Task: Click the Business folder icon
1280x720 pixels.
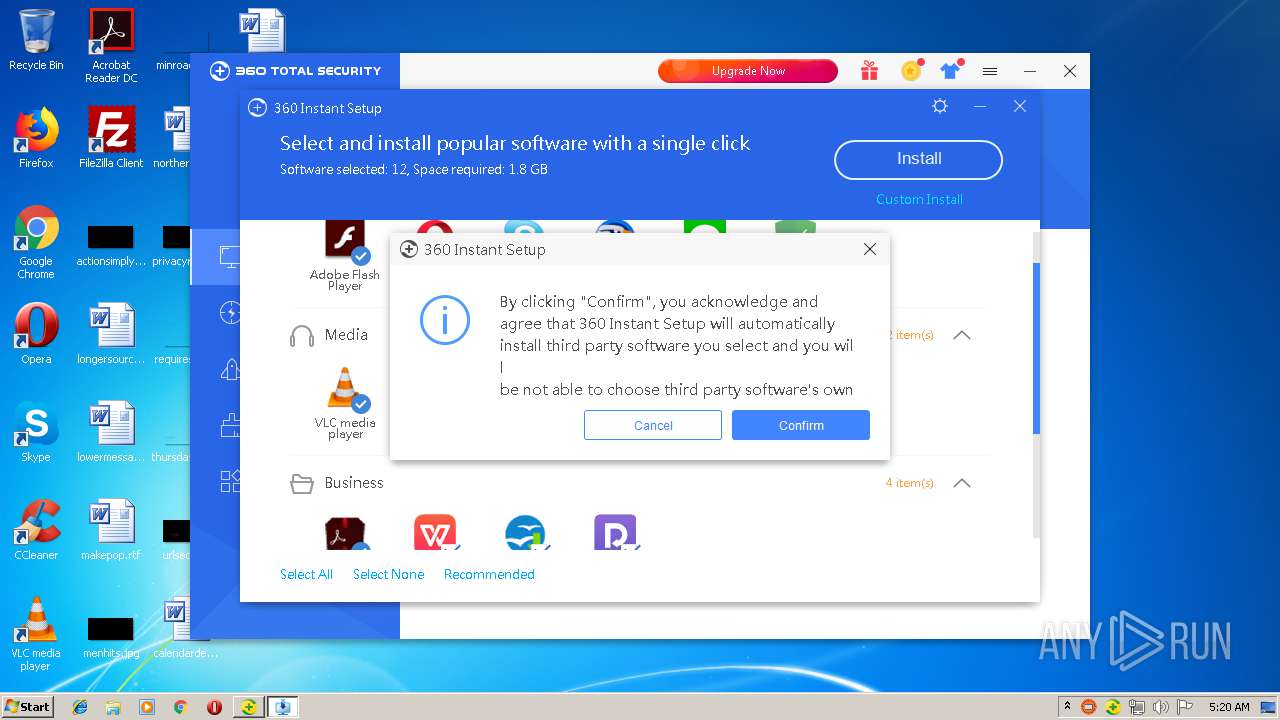Action: point(301,484)
